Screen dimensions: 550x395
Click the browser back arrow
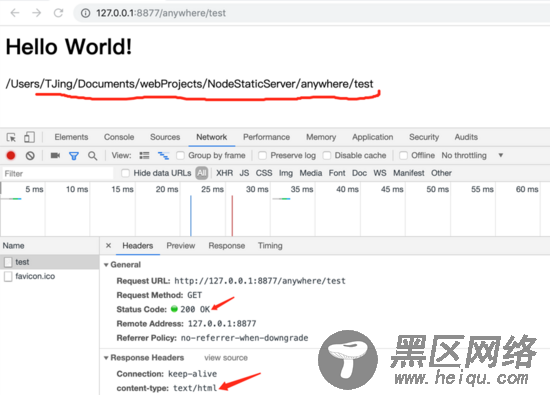tap(15, 13)
